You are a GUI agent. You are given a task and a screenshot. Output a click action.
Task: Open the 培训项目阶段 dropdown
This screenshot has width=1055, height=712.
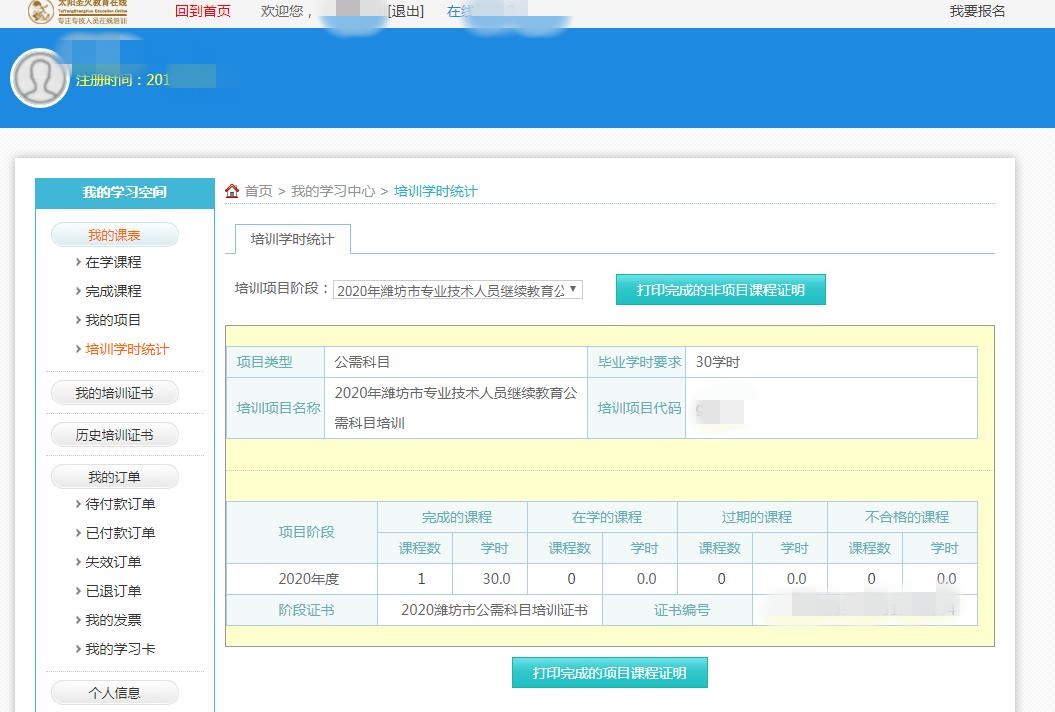tap(457, 290)
